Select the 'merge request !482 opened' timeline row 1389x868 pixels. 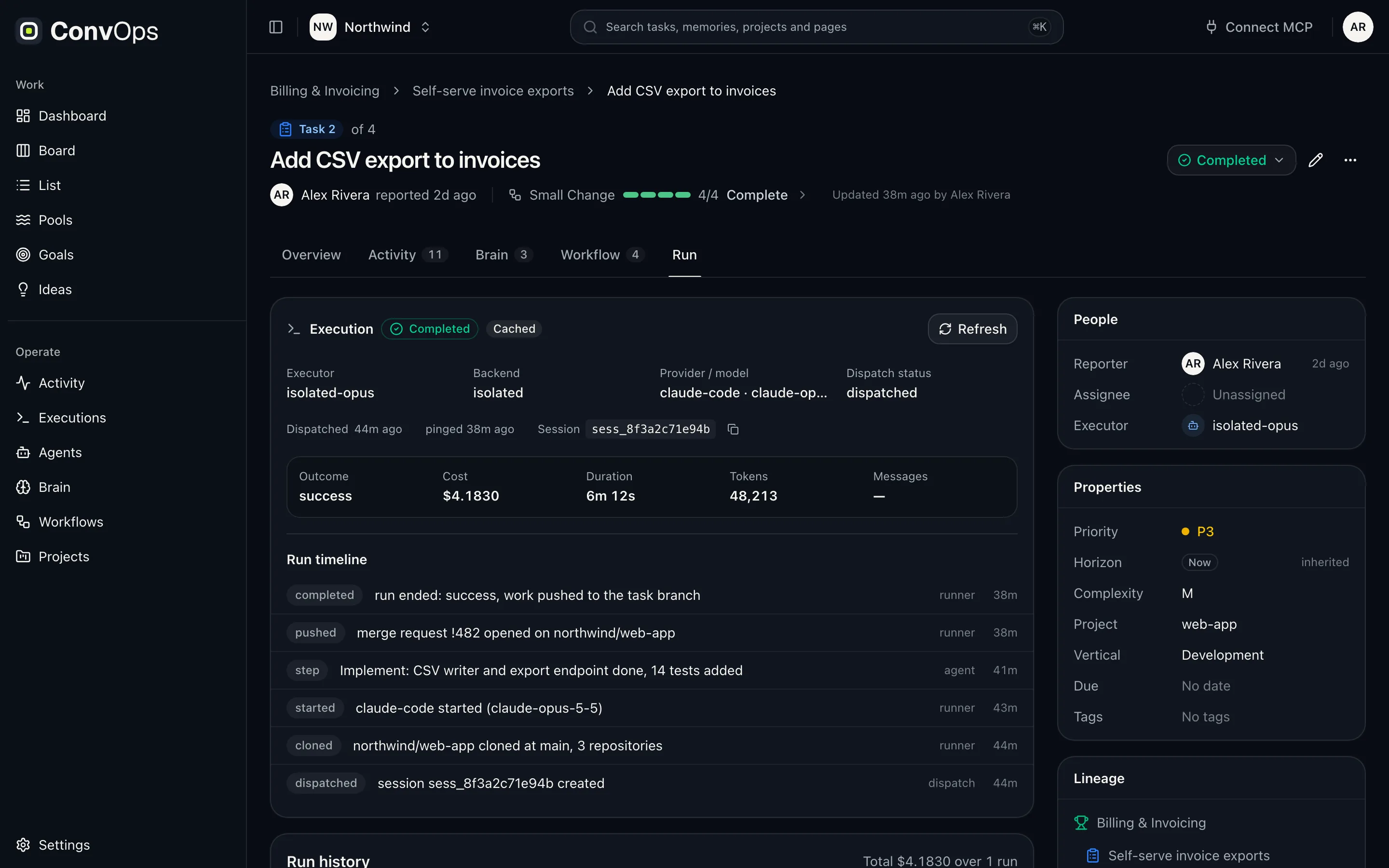click(652, 633)
